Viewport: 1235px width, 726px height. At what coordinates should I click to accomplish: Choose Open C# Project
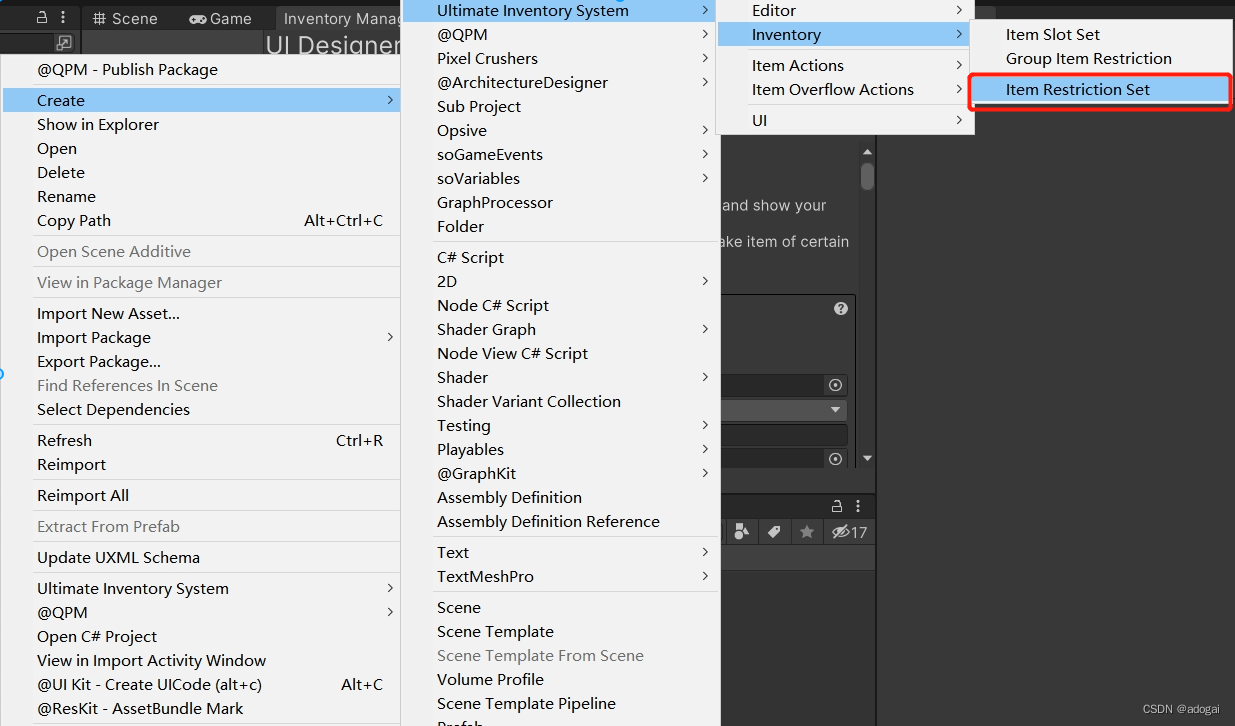coord(201,636)
